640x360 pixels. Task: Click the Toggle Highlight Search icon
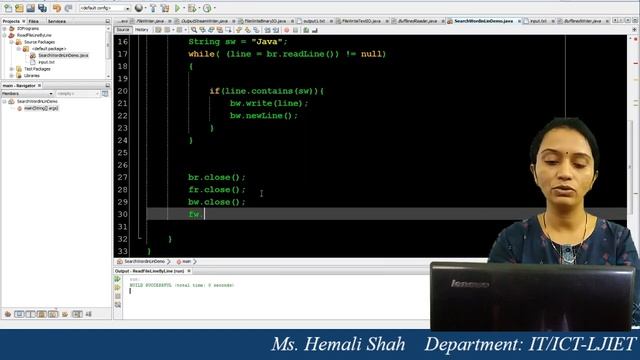(x=220, y=30)
